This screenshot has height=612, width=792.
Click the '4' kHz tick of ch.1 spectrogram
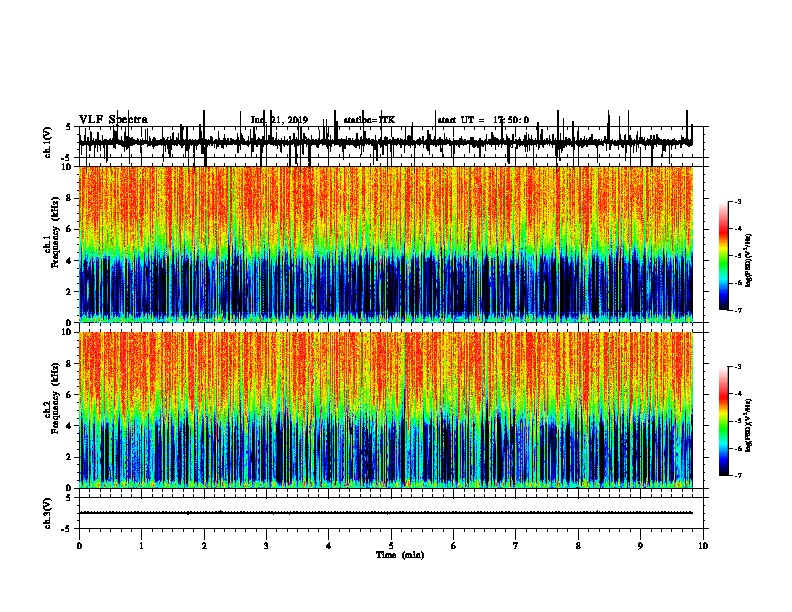point(69,261)
